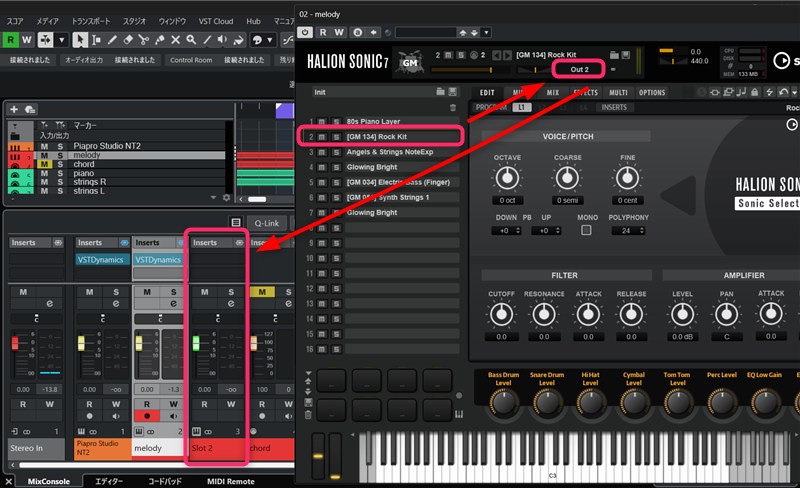Click the next program arrow beside Rock Kit
Screen dimensions: 800x488
click(x=507, y=55)
